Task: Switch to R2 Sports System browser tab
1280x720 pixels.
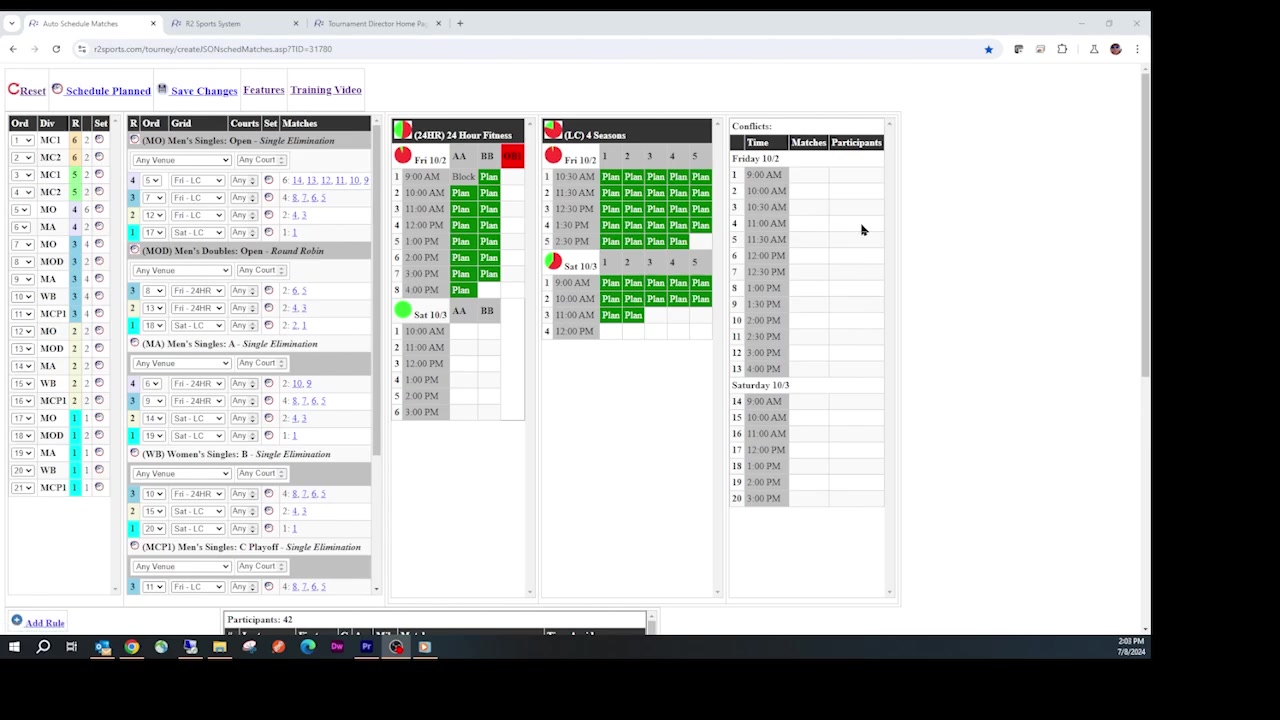Action: pyautogui.click(x=232, y=23)
